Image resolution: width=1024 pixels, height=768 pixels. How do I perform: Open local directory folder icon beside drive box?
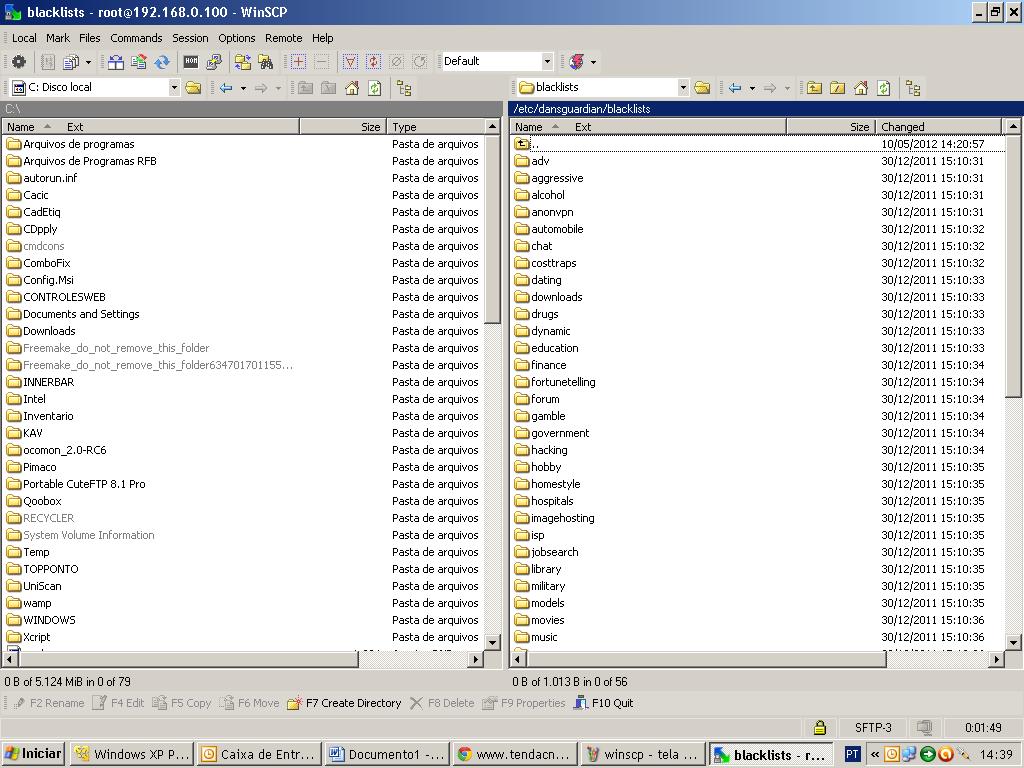pyautogui.click(x=193, y=88)
